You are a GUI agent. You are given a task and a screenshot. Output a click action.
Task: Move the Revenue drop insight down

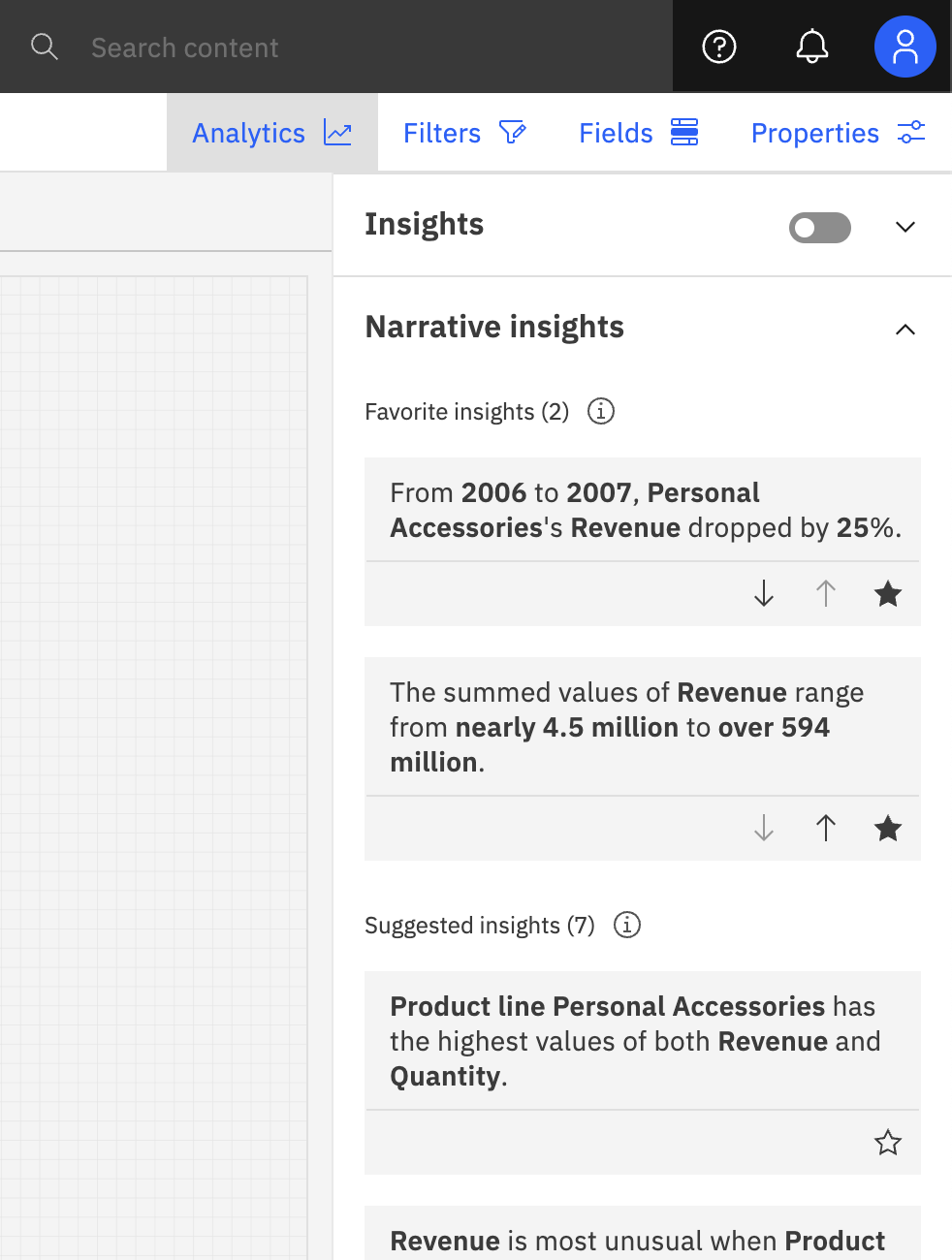coord(763,594)
